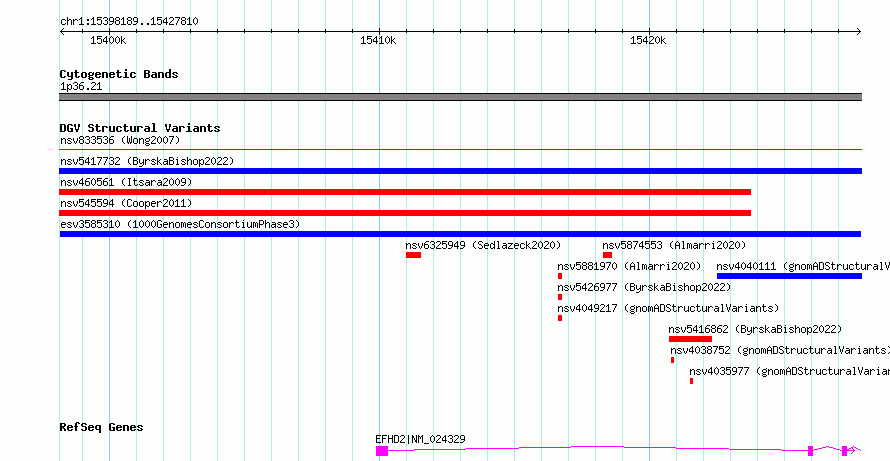
Task: Click the small red nsv6325949 bar
Action: 413,255
